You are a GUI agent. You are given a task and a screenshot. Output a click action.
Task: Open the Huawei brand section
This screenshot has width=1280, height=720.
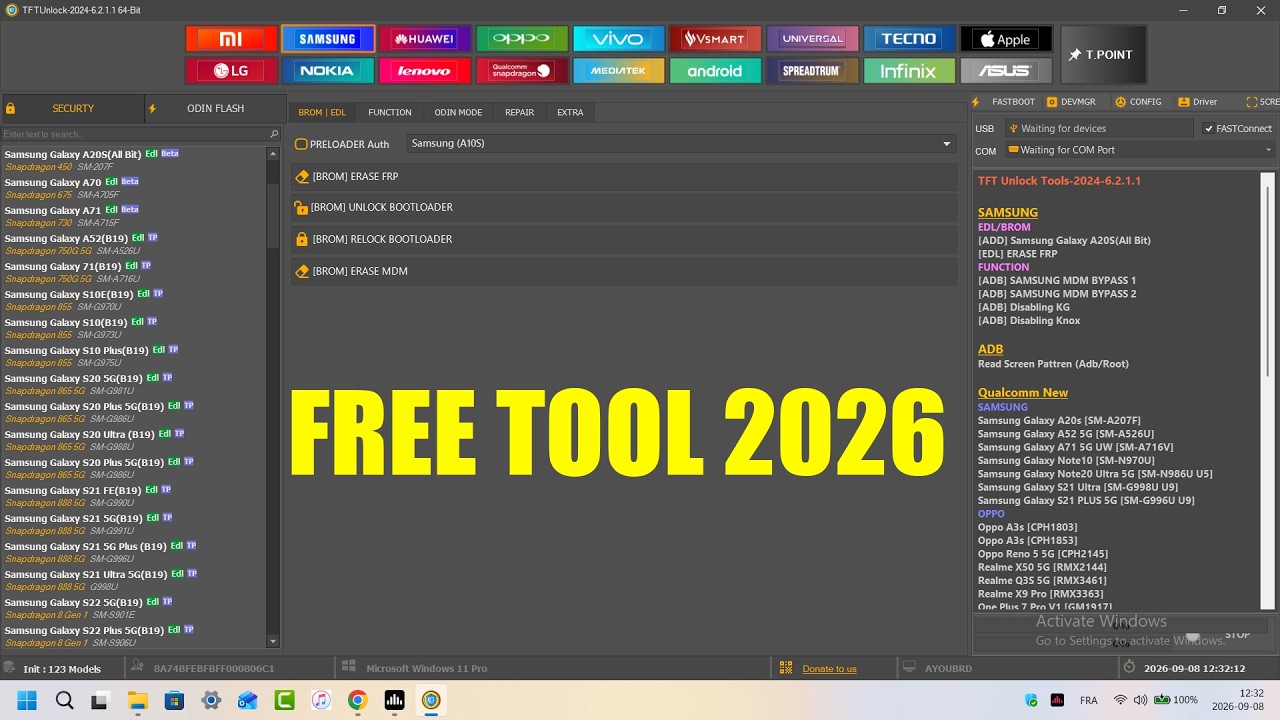point(425,39)
